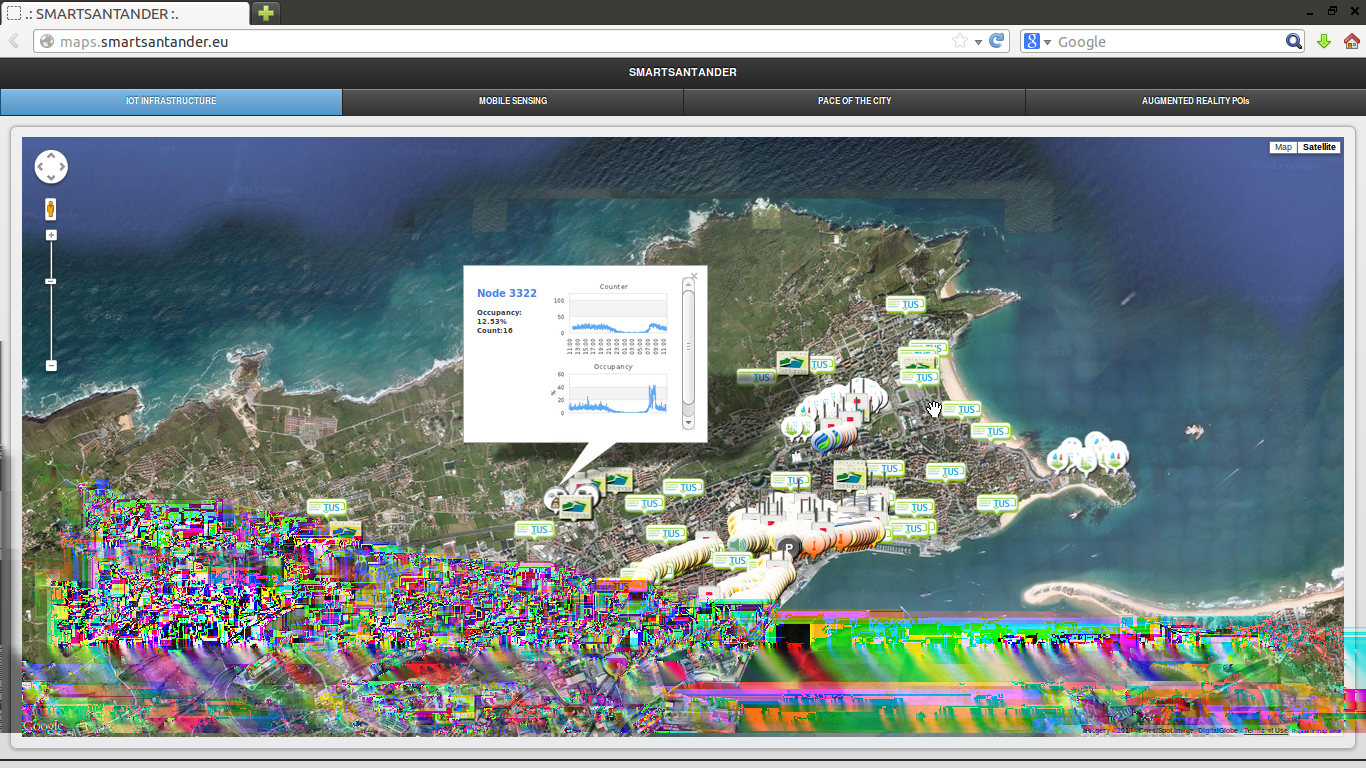Click the orange thermometer marker near harbor
This screenshot has height=768, width=1366.
[812, 543]
